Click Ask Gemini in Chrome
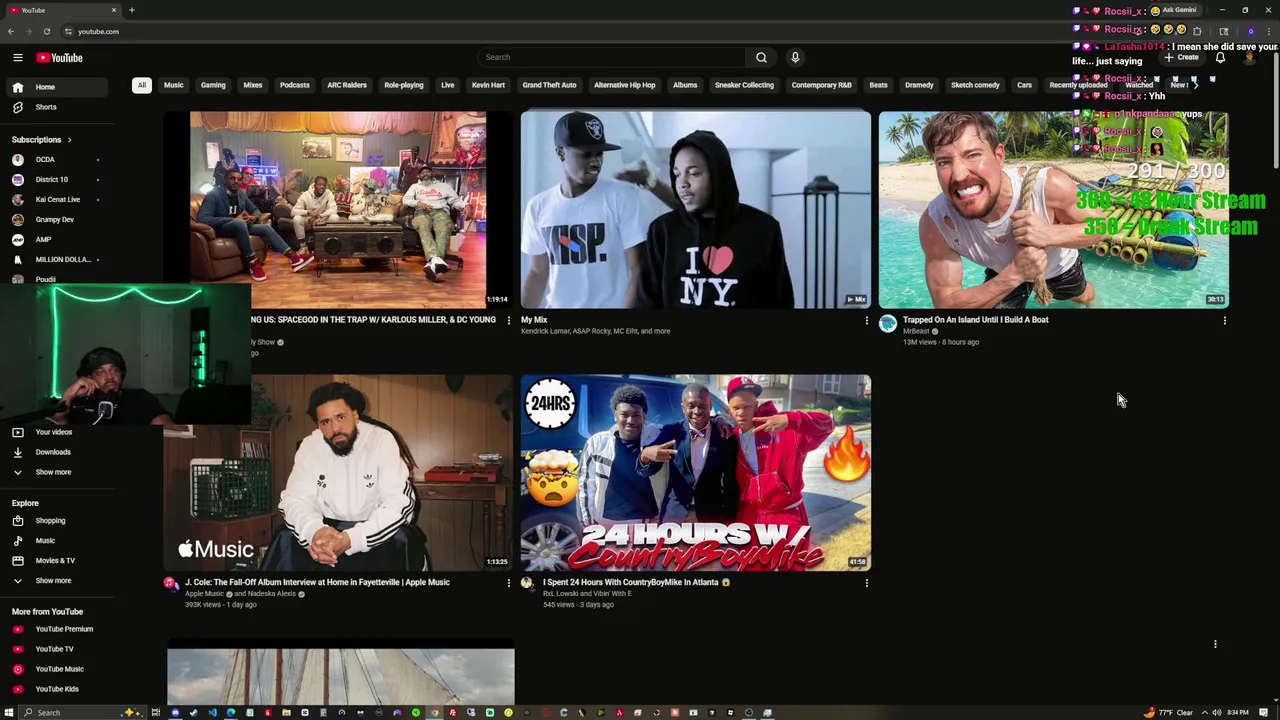This screenshot has width=1280, height=720. (1174, 10)
